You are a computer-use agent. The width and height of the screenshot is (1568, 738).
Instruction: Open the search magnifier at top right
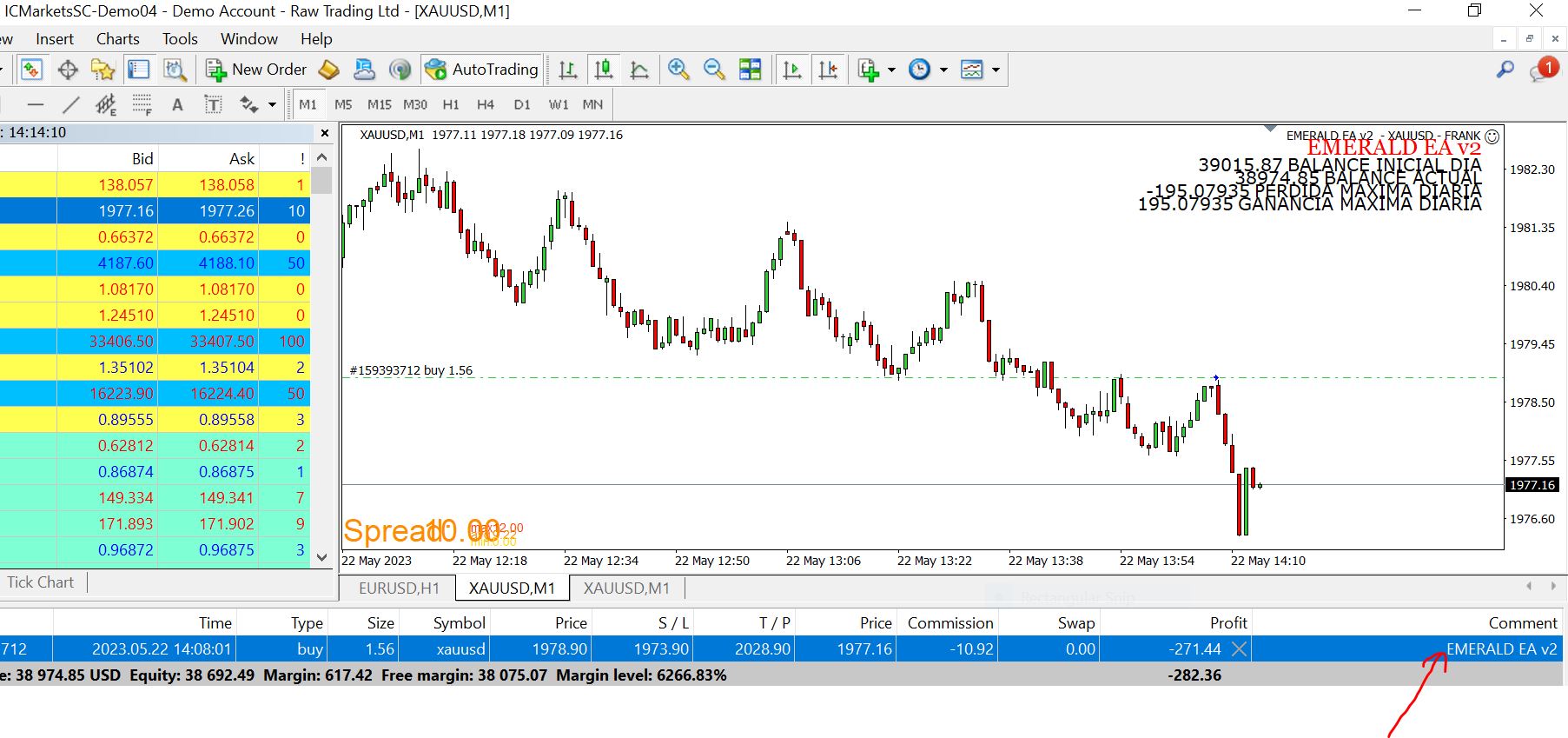pyautogui.click(x=1505, y=70)
